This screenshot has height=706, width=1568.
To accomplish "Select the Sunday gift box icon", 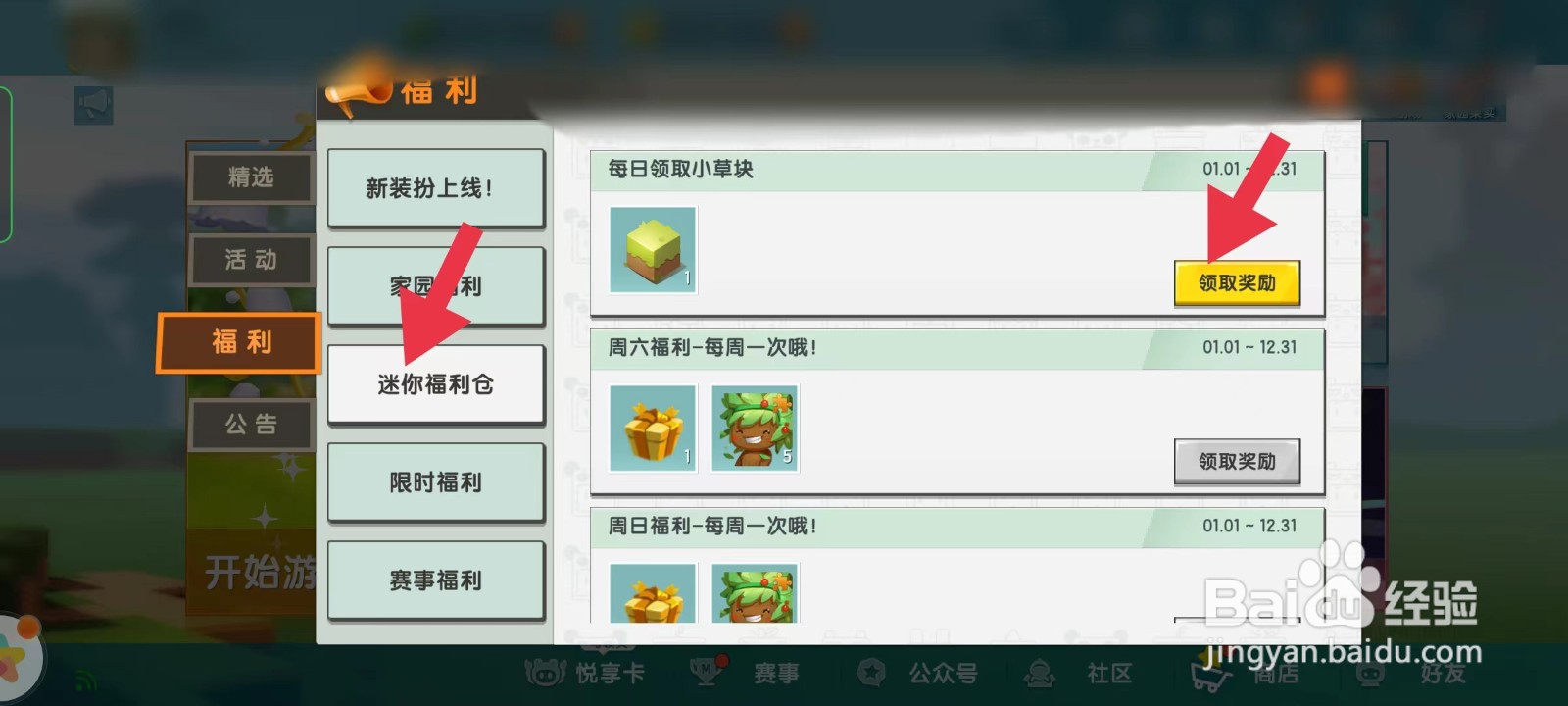I will pyautogui.click(x=653, y=593).
